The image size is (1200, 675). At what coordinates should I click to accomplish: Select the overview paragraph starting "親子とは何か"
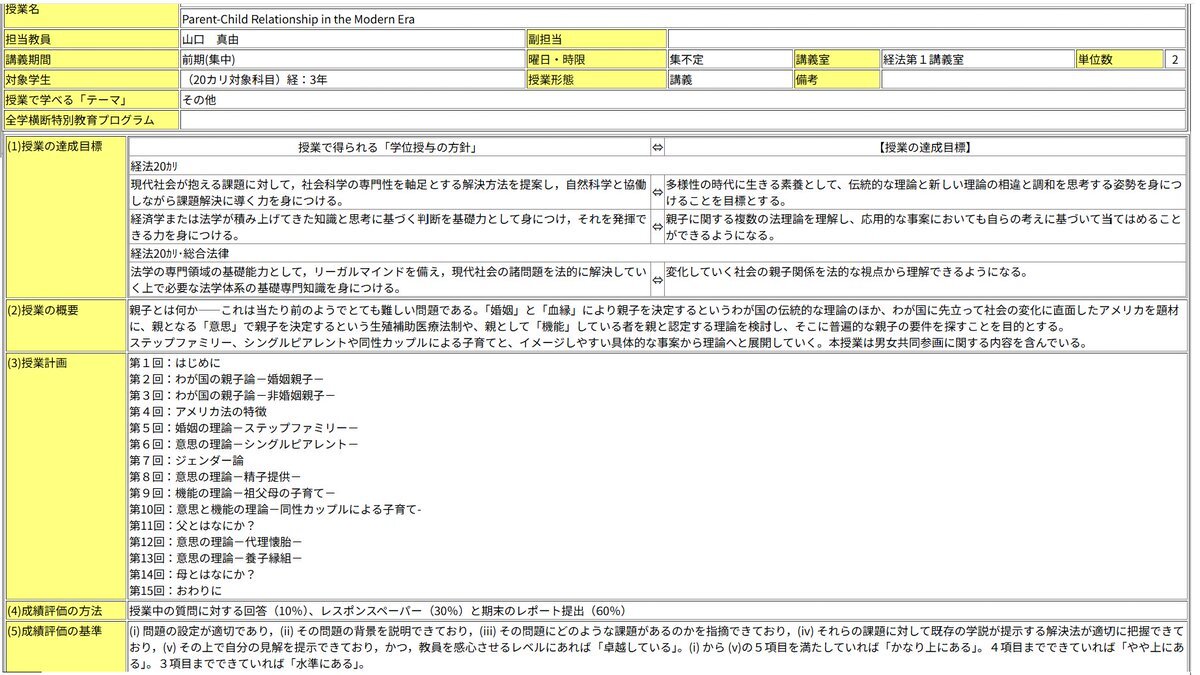pyautogui.click(x=657, y=326)
